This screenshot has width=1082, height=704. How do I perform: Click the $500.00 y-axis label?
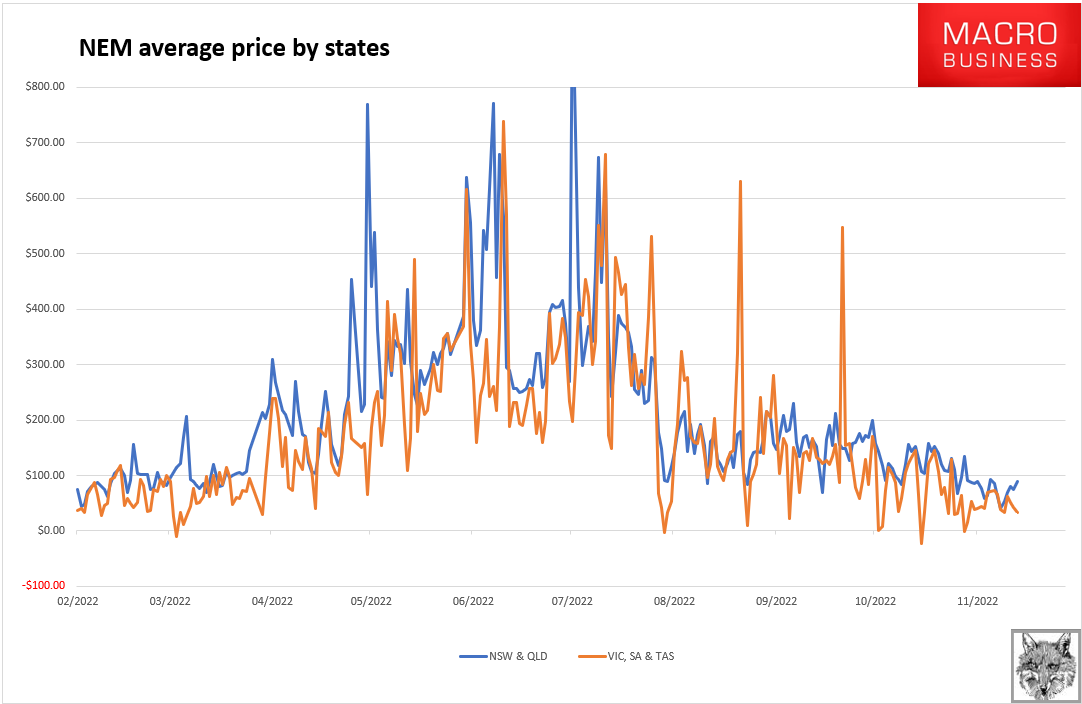45,253
